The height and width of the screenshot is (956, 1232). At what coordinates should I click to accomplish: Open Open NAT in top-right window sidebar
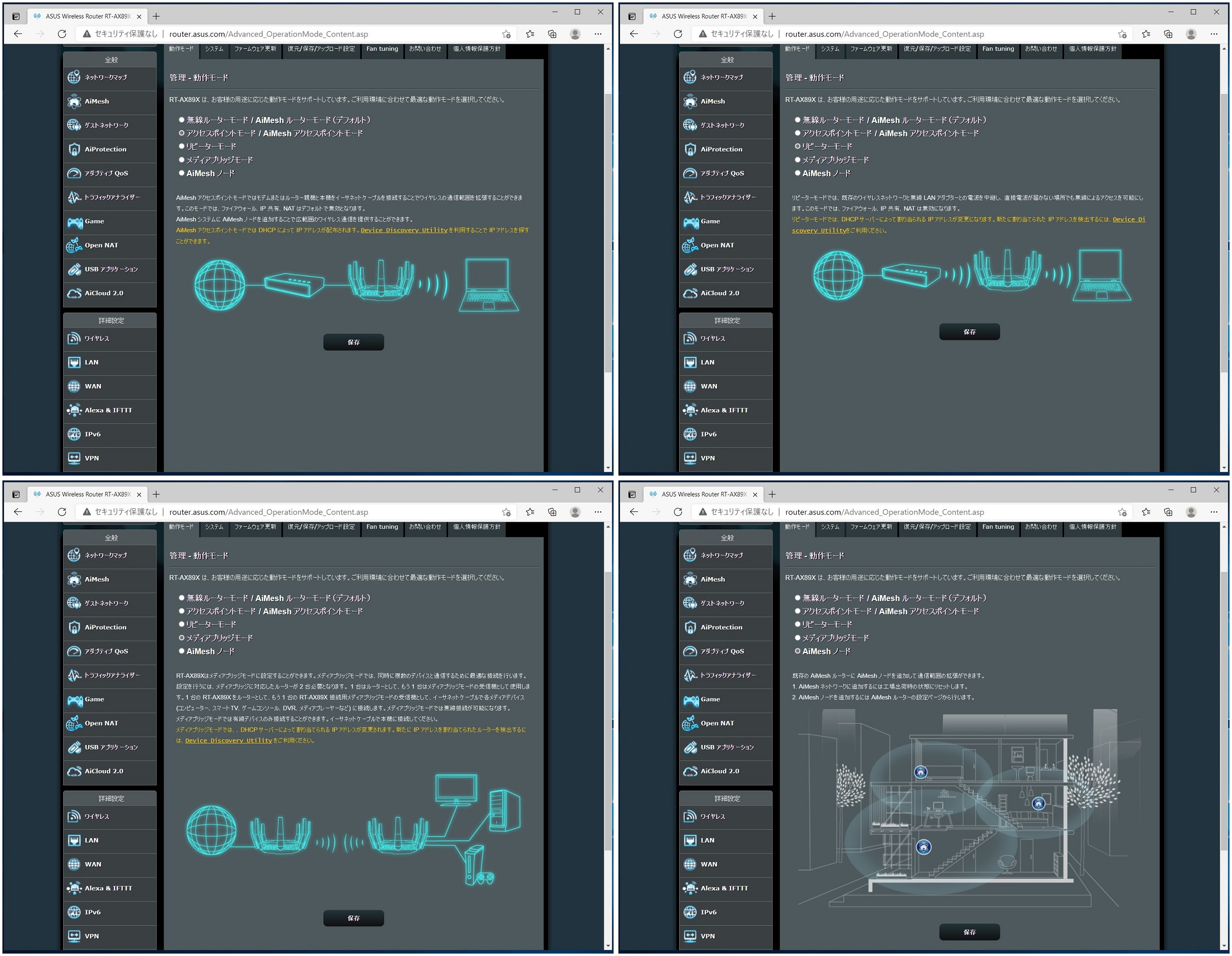[x=726, y=245]
